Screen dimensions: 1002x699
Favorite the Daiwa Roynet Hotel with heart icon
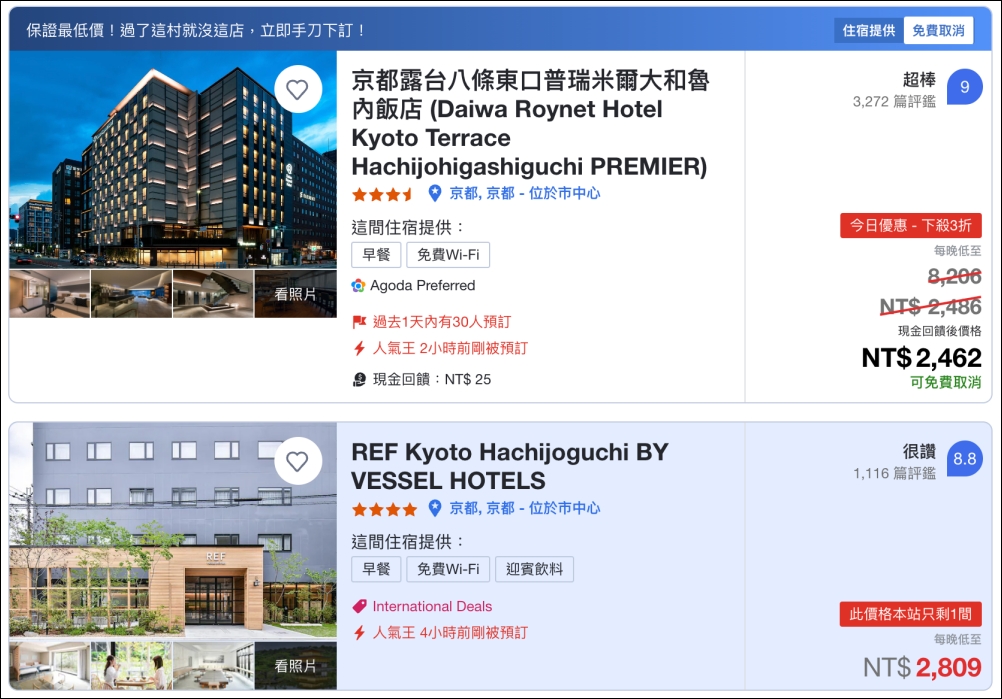click(298, 89)
